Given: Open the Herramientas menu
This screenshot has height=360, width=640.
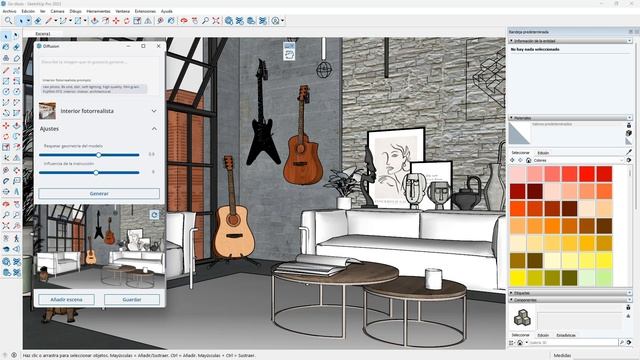Looking at the screenshot, I should (x=98, y=11).
